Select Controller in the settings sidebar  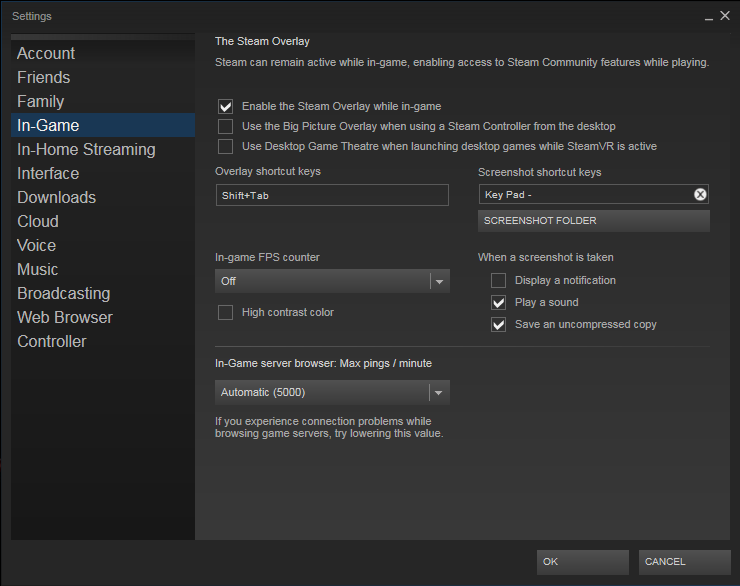pos(52,342)
